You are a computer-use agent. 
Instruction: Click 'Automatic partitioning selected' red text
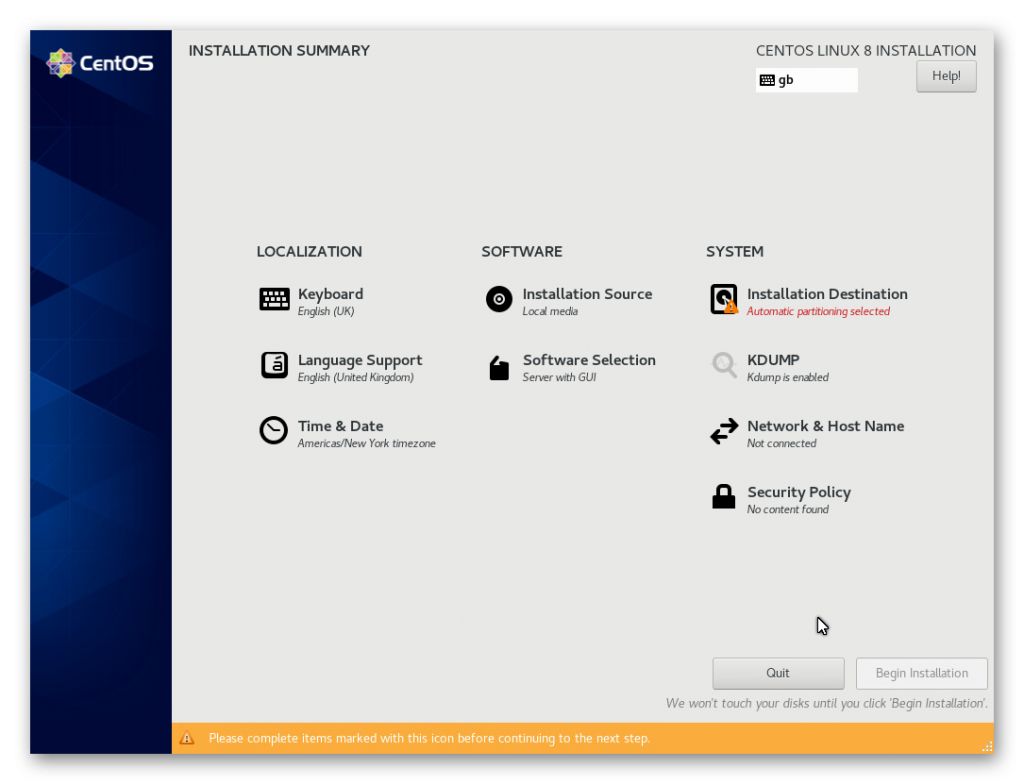pyautogui.click(x=818, y=312)
